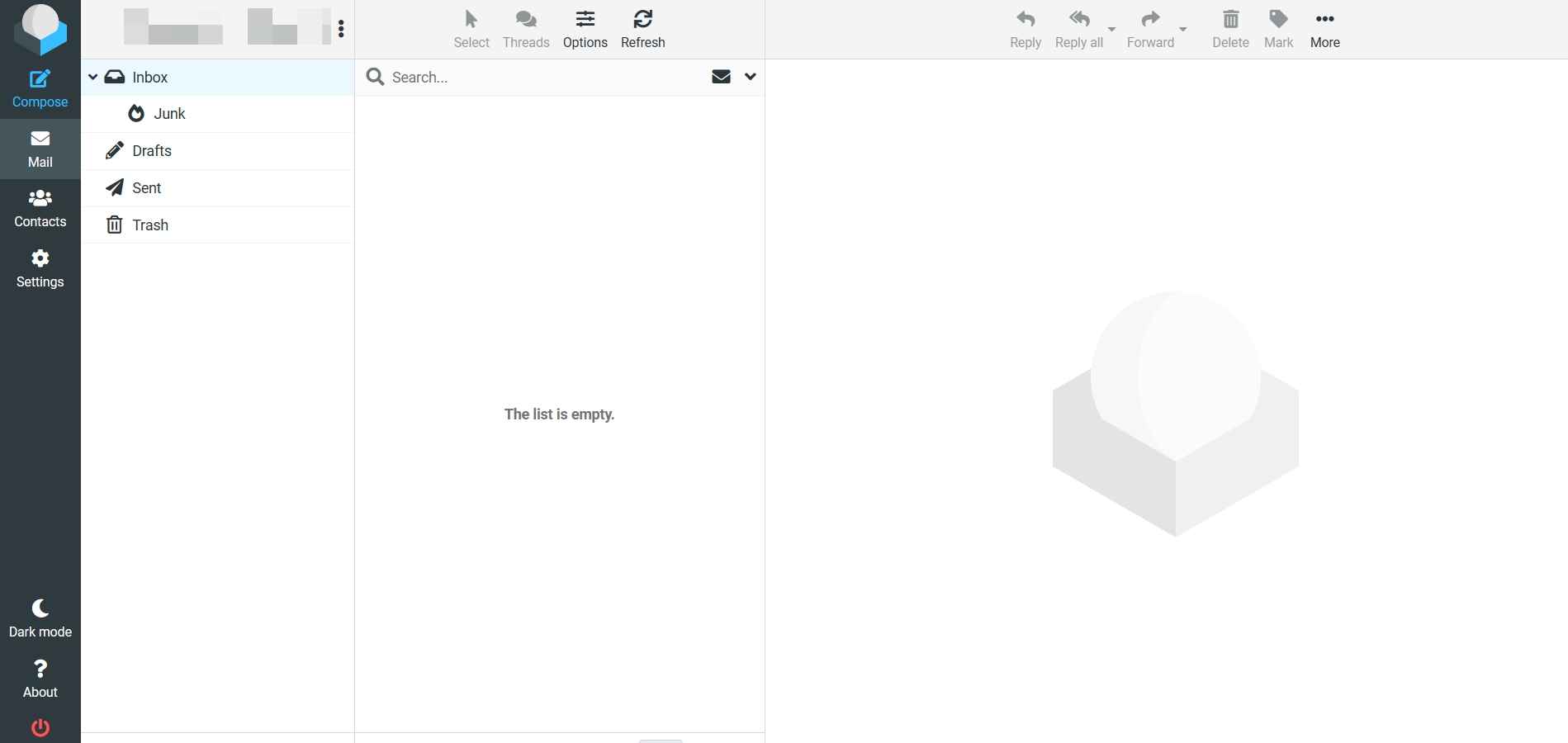
Task: Collapse the Inbox folder tree
Action: 93,77
